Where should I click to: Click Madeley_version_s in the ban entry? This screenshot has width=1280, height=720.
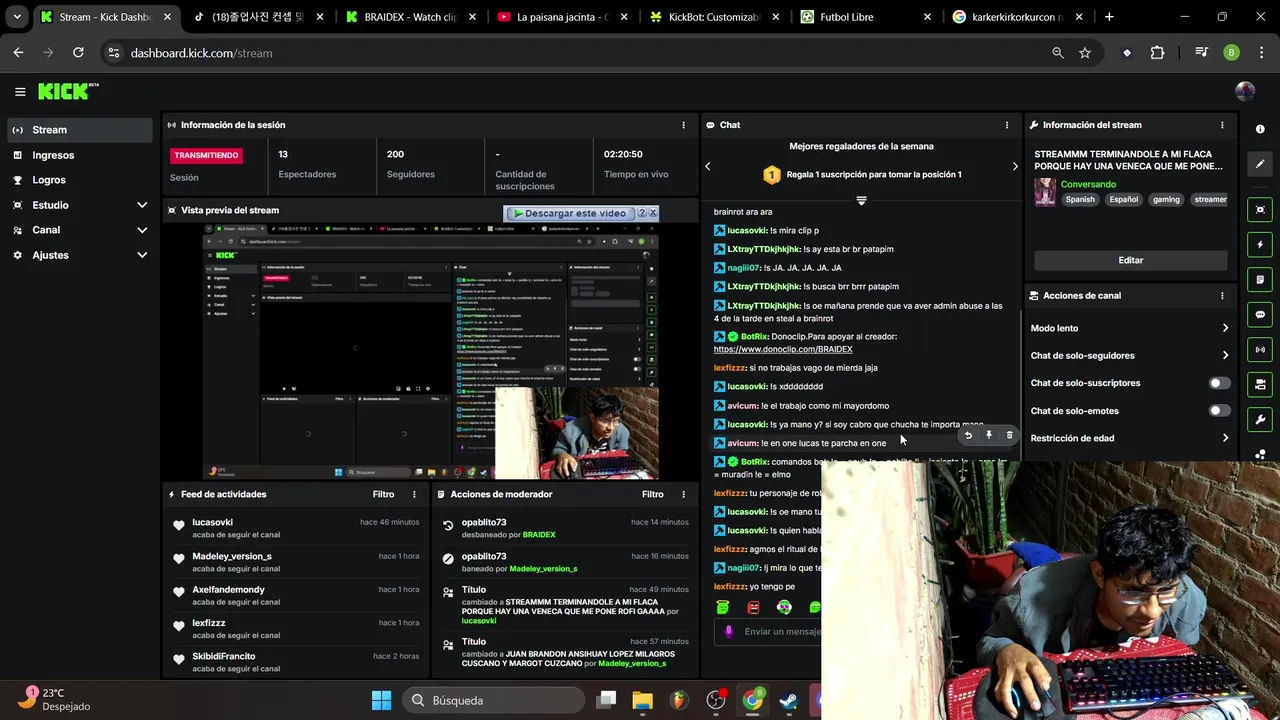pyautogui.click(x=543, y=569)
